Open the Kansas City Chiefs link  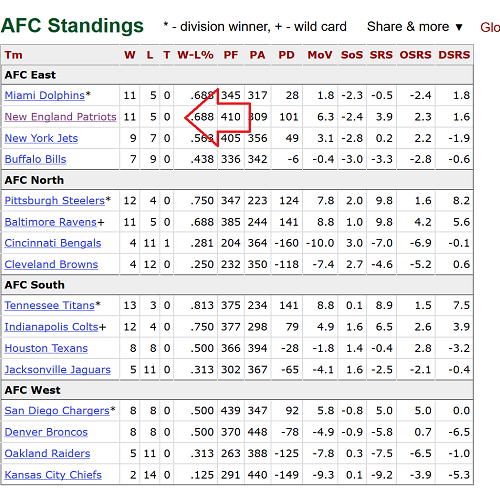tap(53, 475)
